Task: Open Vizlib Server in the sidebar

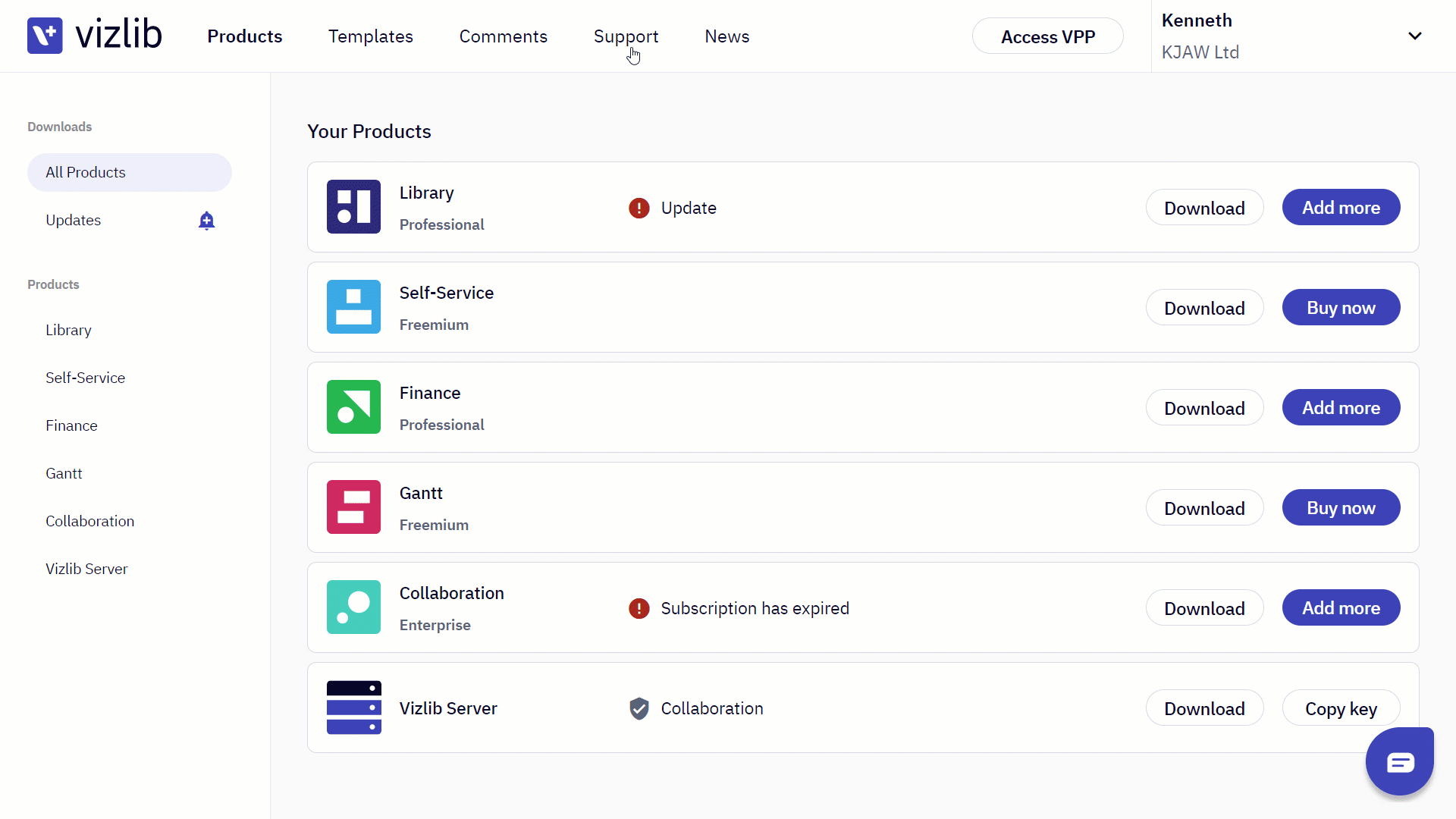Action: (x=86, y=569)
